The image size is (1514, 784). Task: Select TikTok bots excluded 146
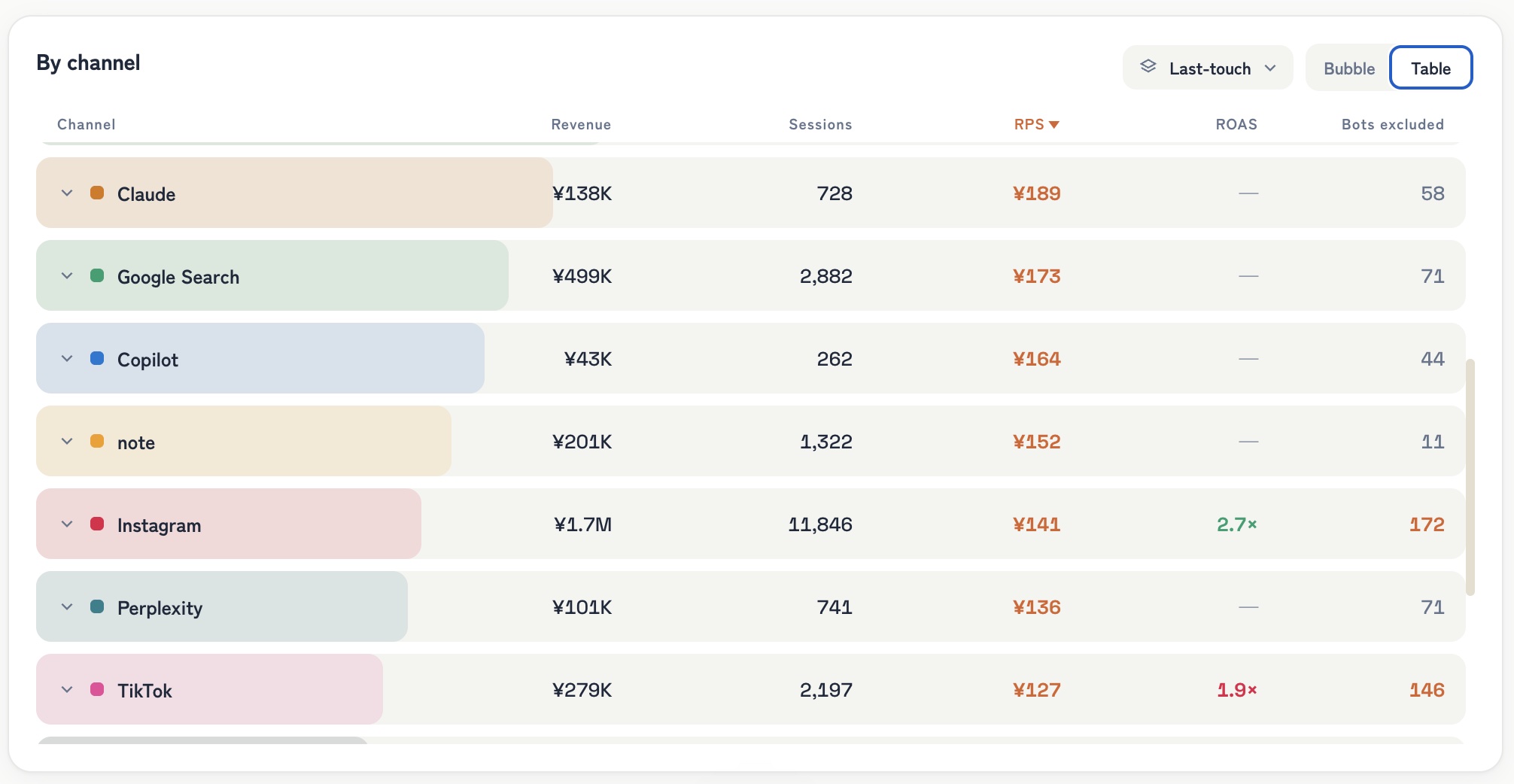click(1427, 690)
